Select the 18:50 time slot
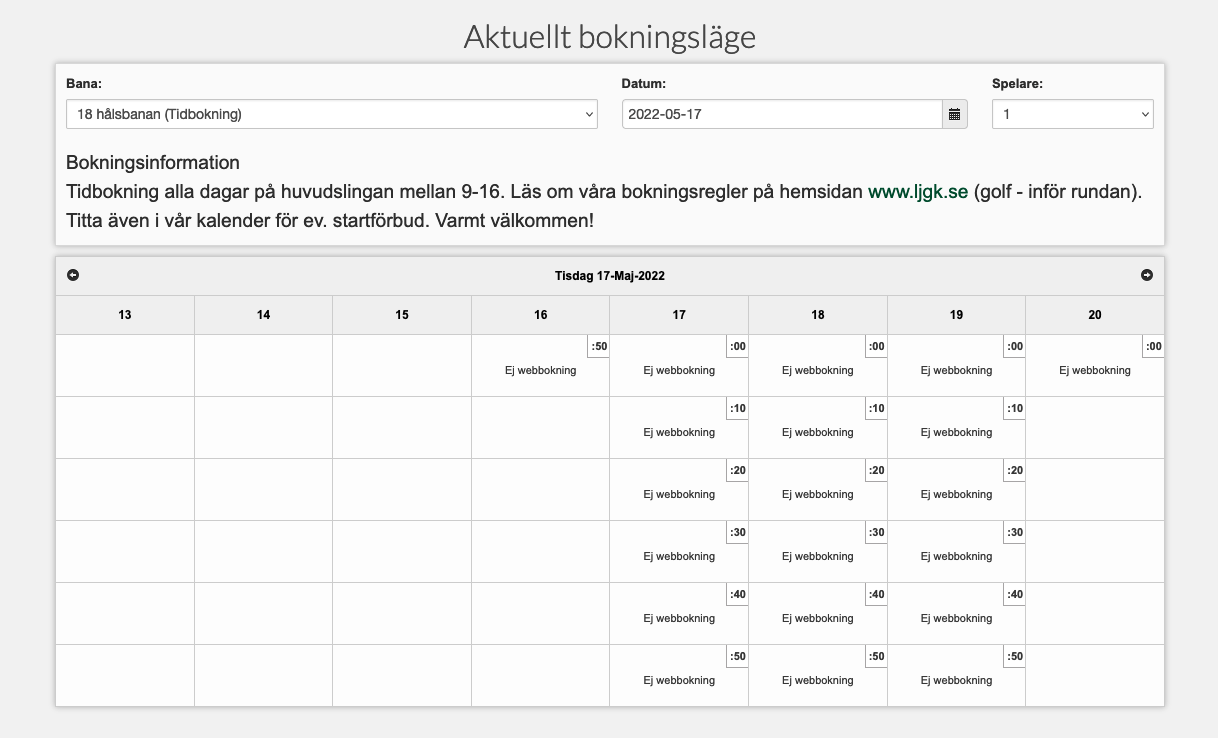 click(x=818, y=676)
